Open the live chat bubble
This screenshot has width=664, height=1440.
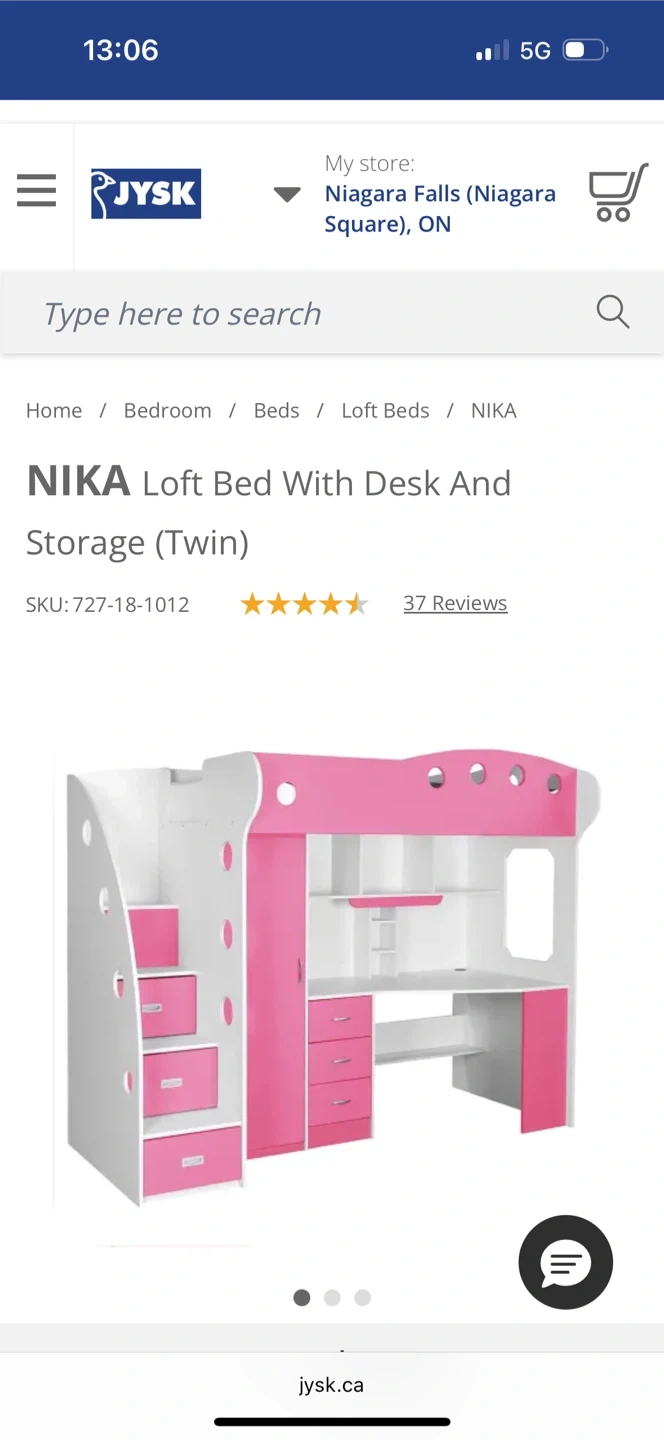coord(566,1262)
